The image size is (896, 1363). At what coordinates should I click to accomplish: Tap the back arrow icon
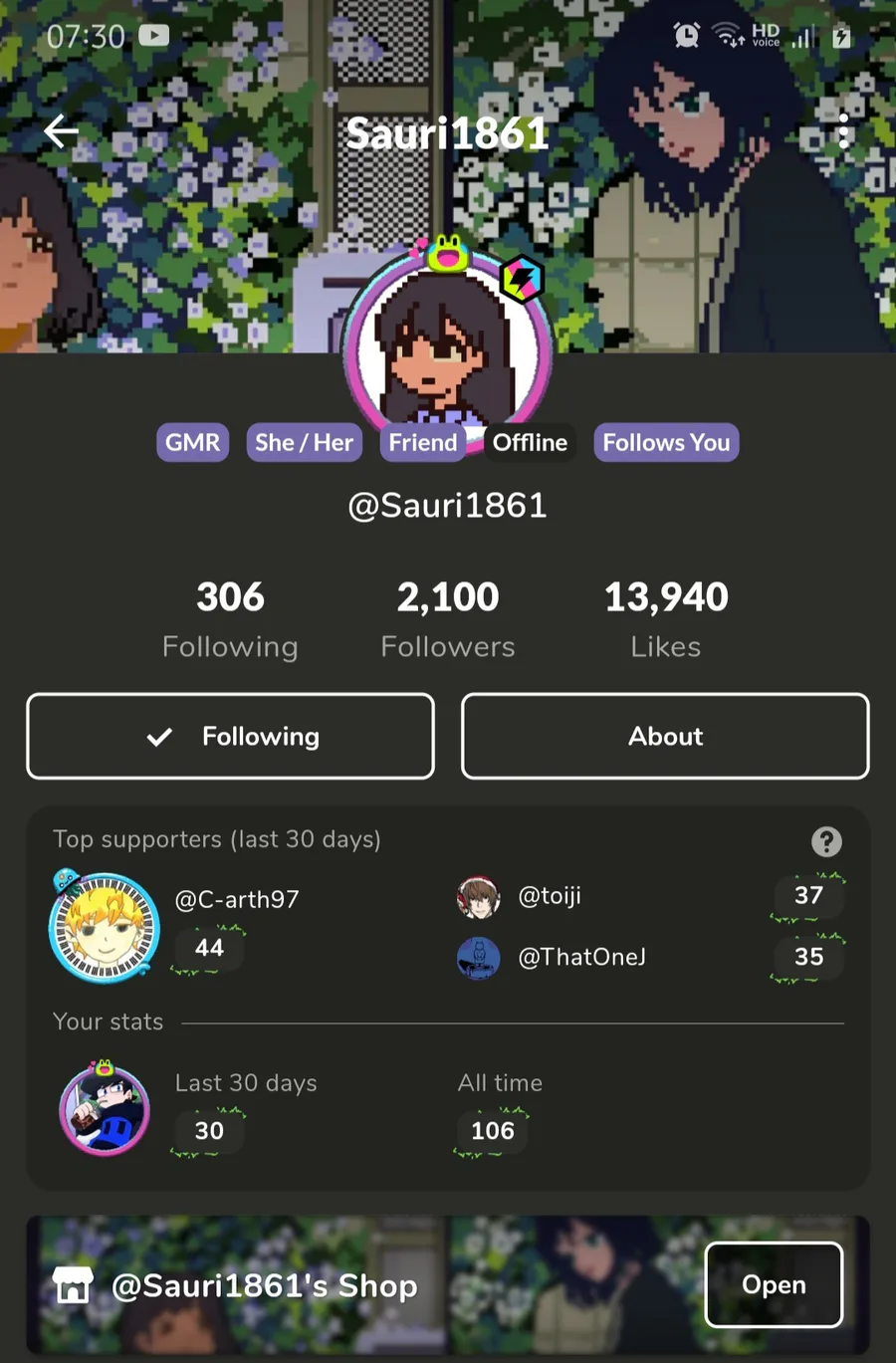(x=62, y=131)
